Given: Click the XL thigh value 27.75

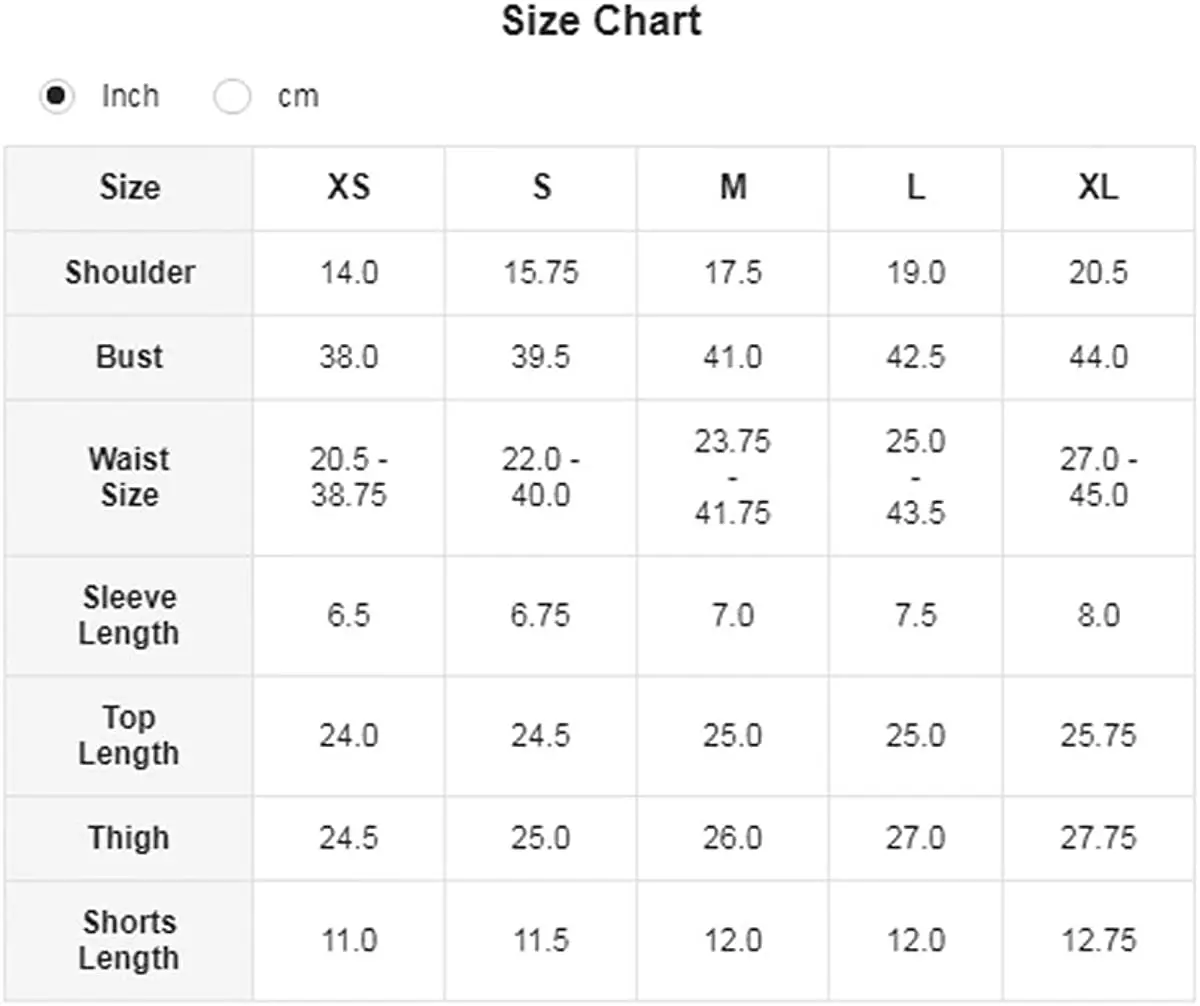Looking at the screenshot, I should click(x=1098, y=837).
